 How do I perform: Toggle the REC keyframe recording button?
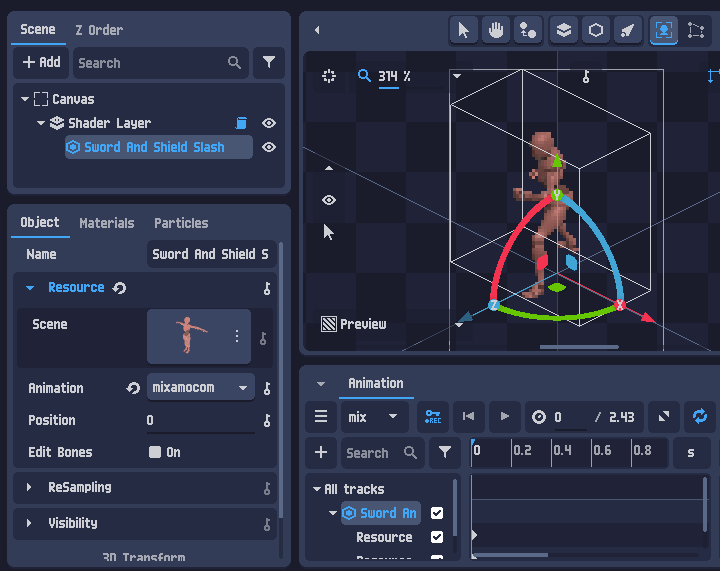coord(433,416)
